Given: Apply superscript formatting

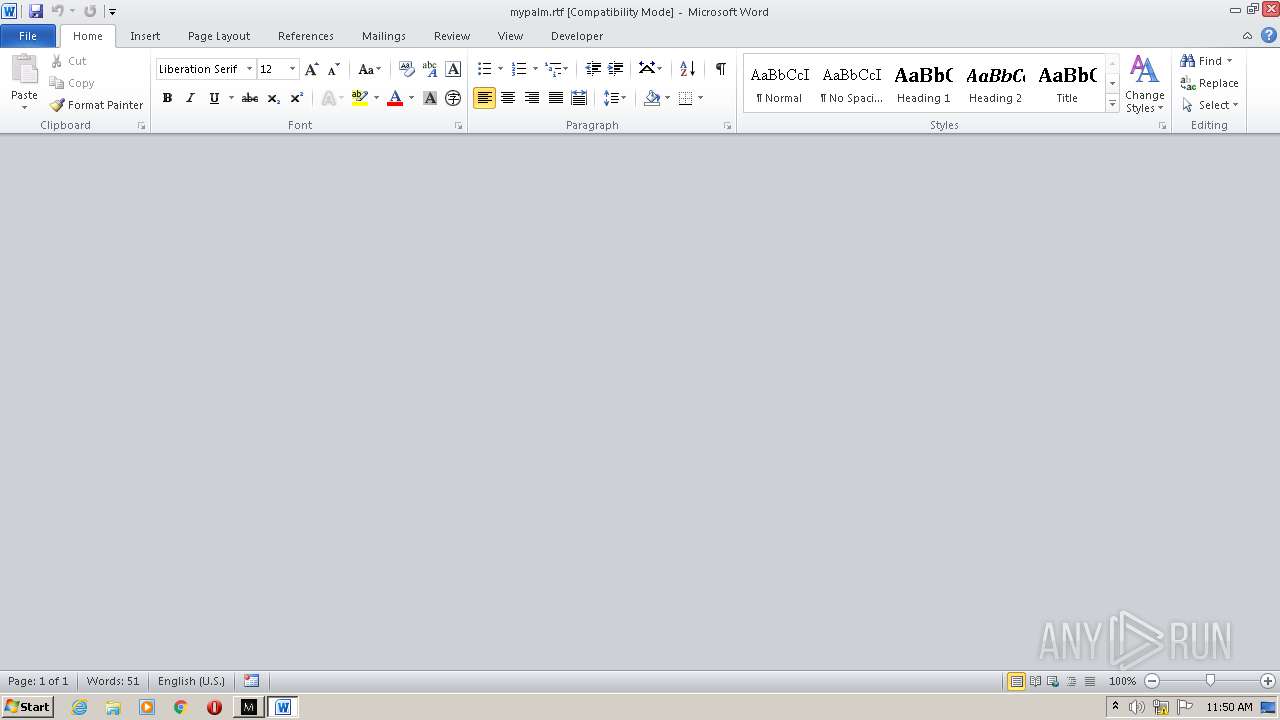Looking at the screenshot, I should [x=296, y=98].
